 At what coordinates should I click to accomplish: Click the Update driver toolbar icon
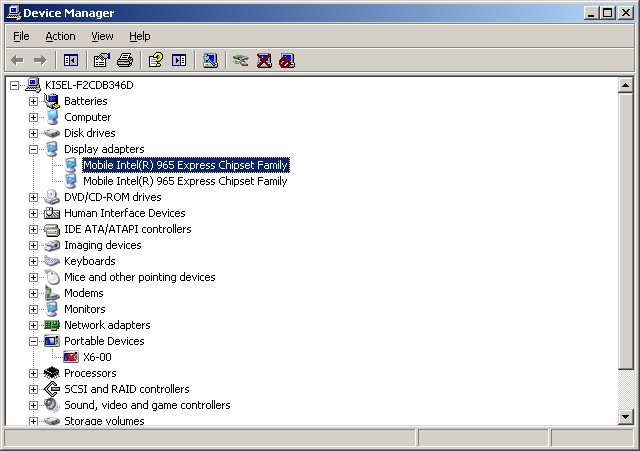pos(240,61)
